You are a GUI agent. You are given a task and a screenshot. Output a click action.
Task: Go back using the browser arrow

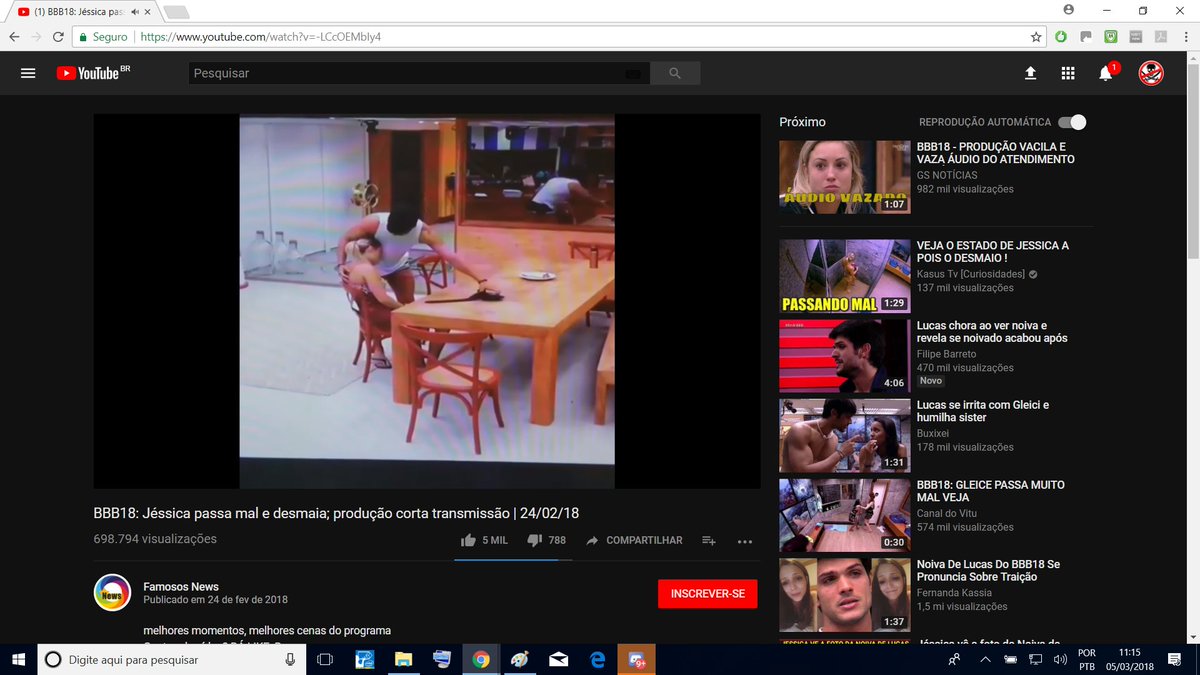pos(14,36)
